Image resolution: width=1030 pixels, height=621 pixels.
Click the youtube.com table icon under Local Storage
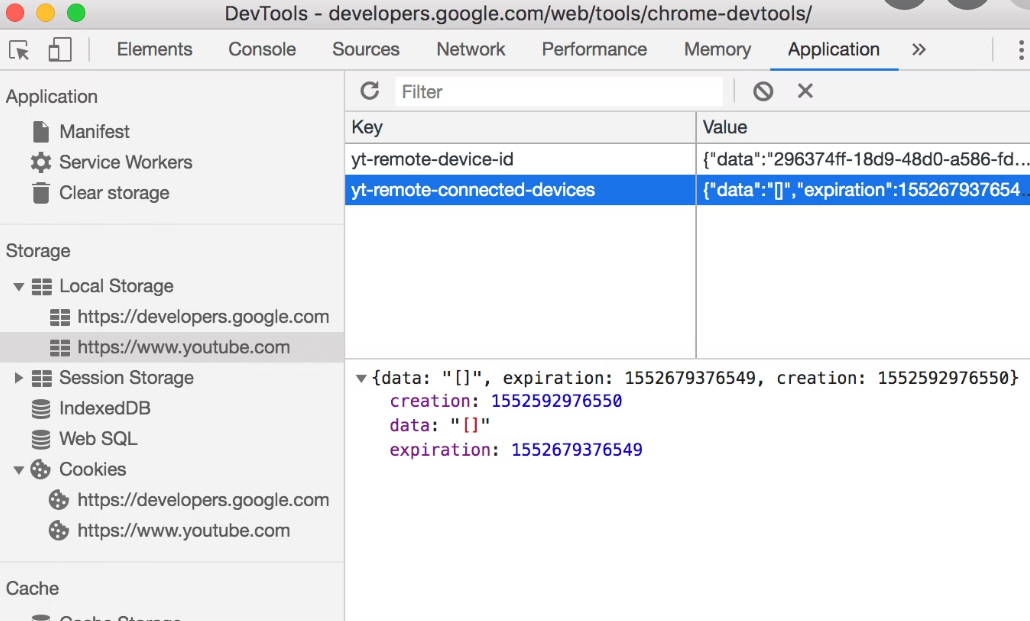60,348
